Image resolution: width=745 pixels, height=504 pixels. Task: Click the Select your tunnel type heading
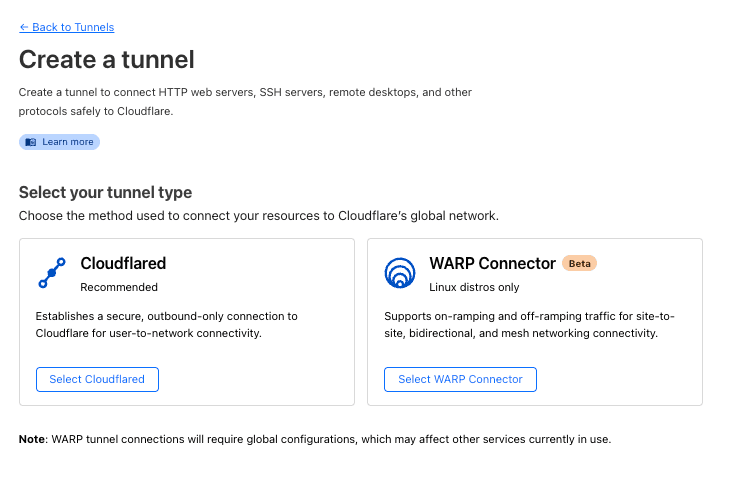(x=105, y=192)
